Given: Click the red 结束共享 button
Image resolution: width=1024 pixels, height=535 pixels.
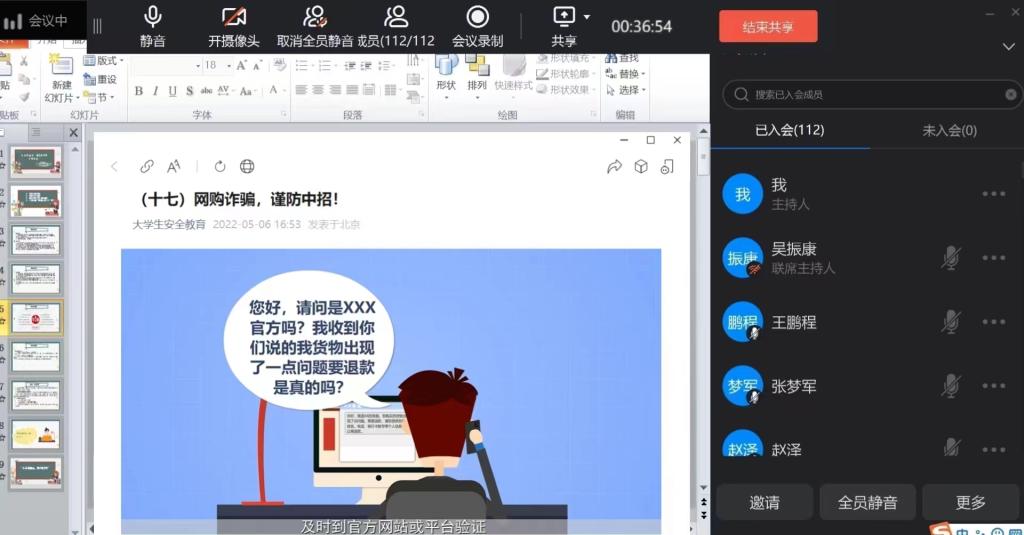Looking at the screenshot, I should [767, 27].
